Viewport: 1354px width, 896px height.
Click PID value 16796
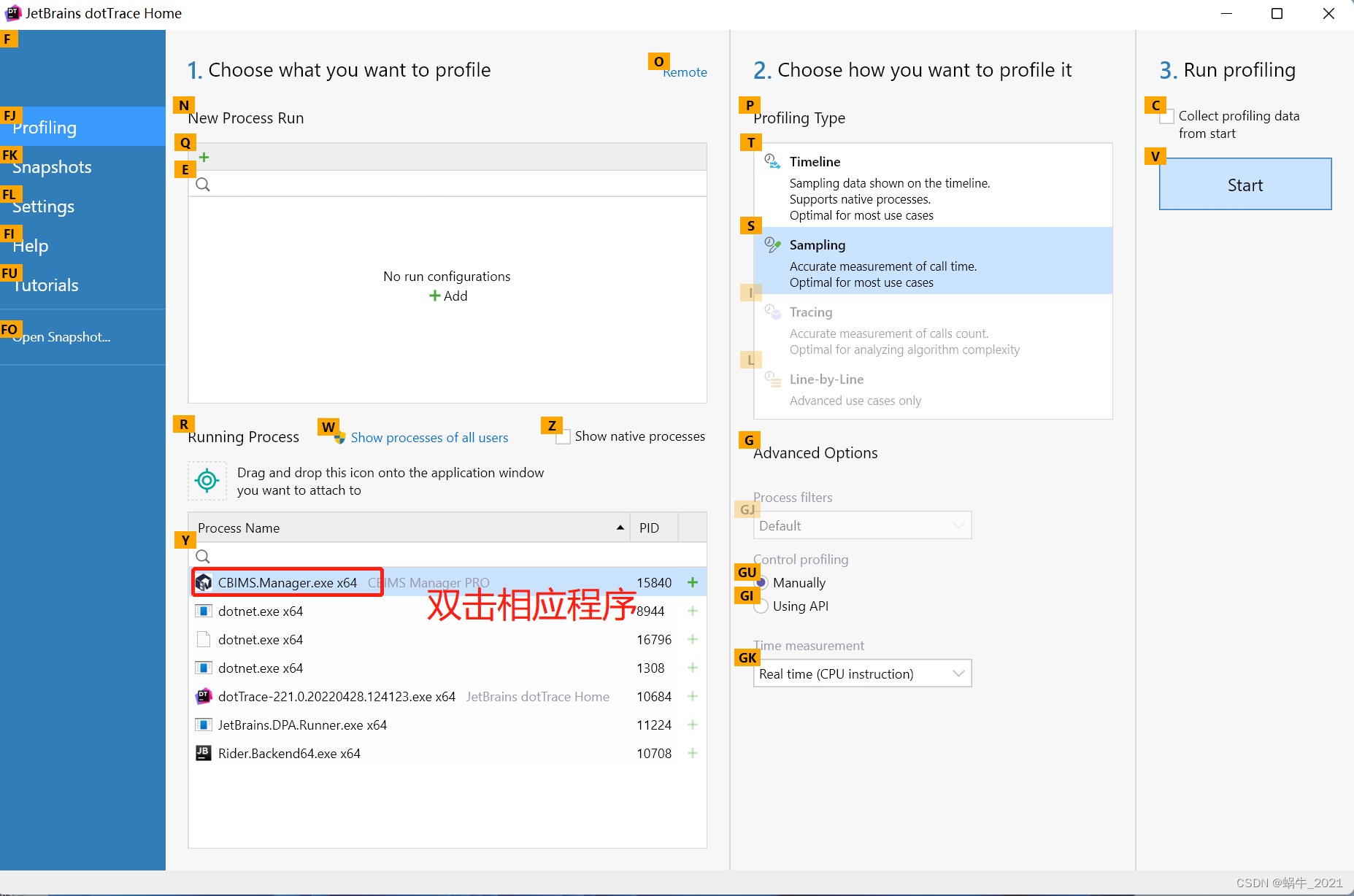pyautogui.click(x=654, y=639)
